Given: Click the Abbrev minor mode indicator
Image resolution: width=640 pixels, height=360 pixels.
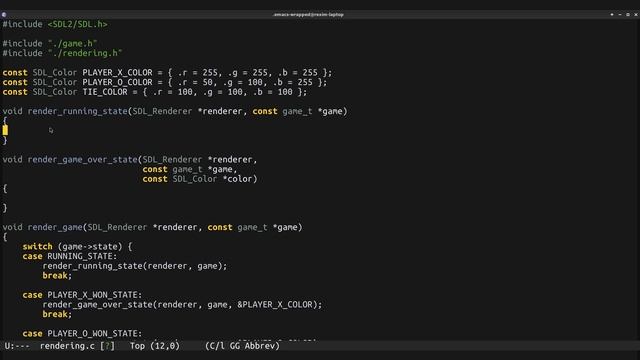Looking at the screenshot, I should click(x=260, y=346).
